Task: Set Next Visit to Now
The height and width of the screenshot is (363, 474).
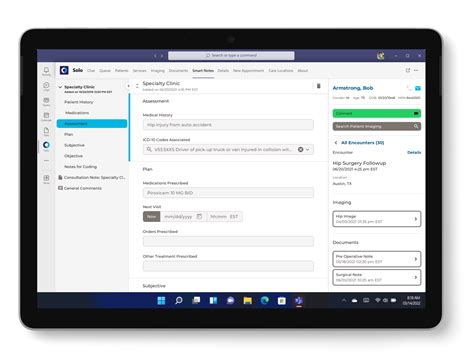Action: tap(151, 217)
